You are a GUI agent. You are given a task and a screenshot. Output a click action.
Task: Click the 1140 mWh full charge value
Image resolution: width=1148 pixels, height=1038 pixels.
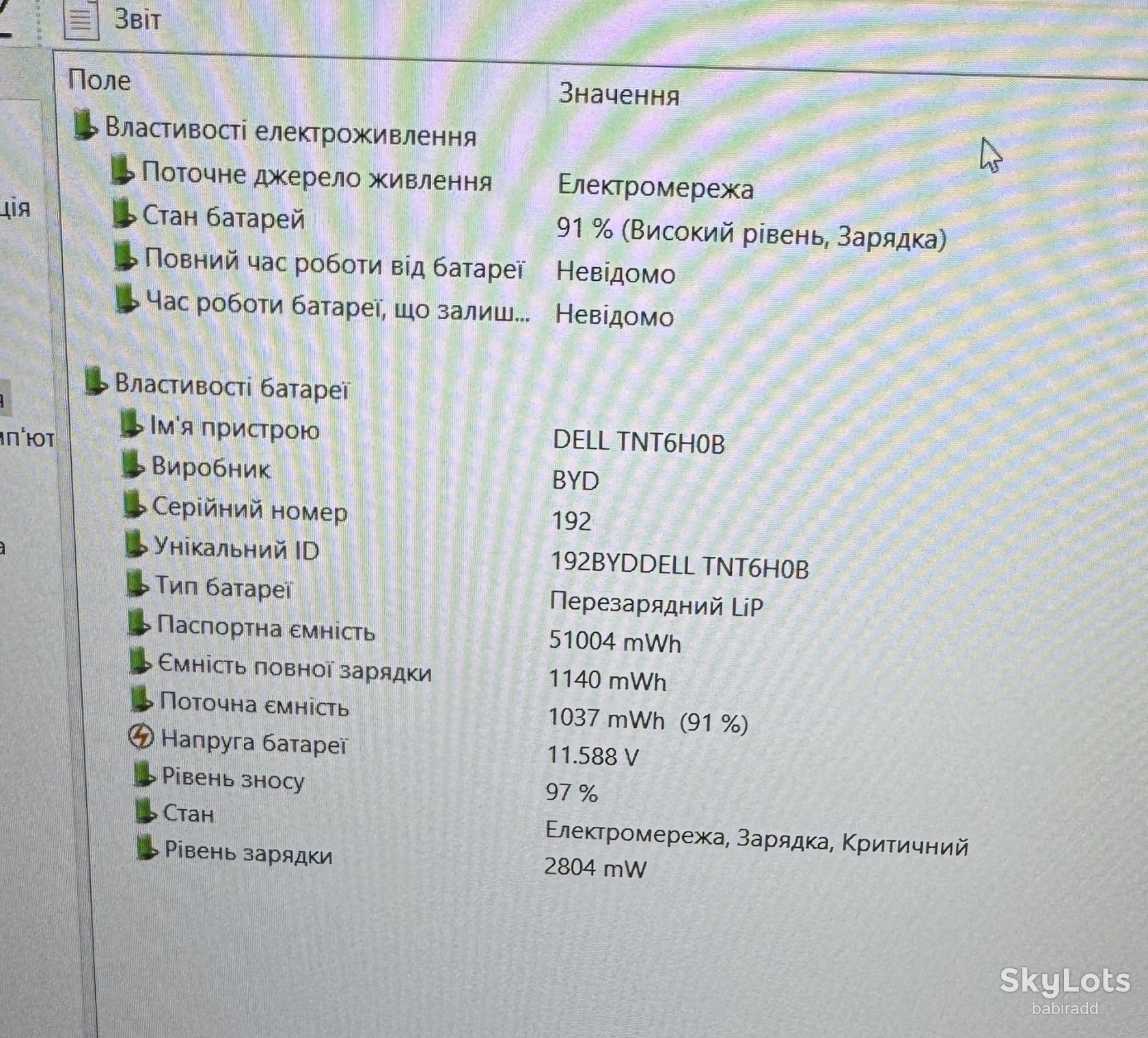[x=607, y=679]
